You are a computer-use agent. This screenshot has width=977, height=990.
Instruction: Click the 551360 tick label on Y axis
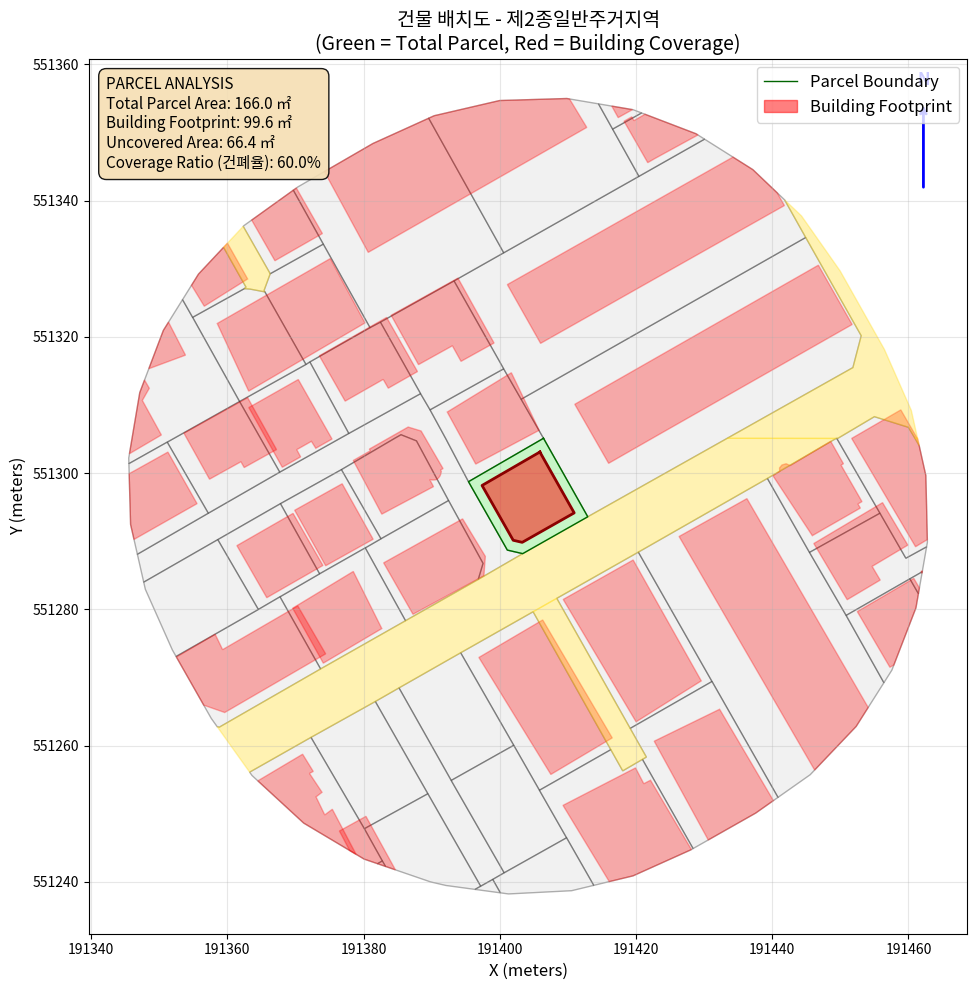point(56,65)
